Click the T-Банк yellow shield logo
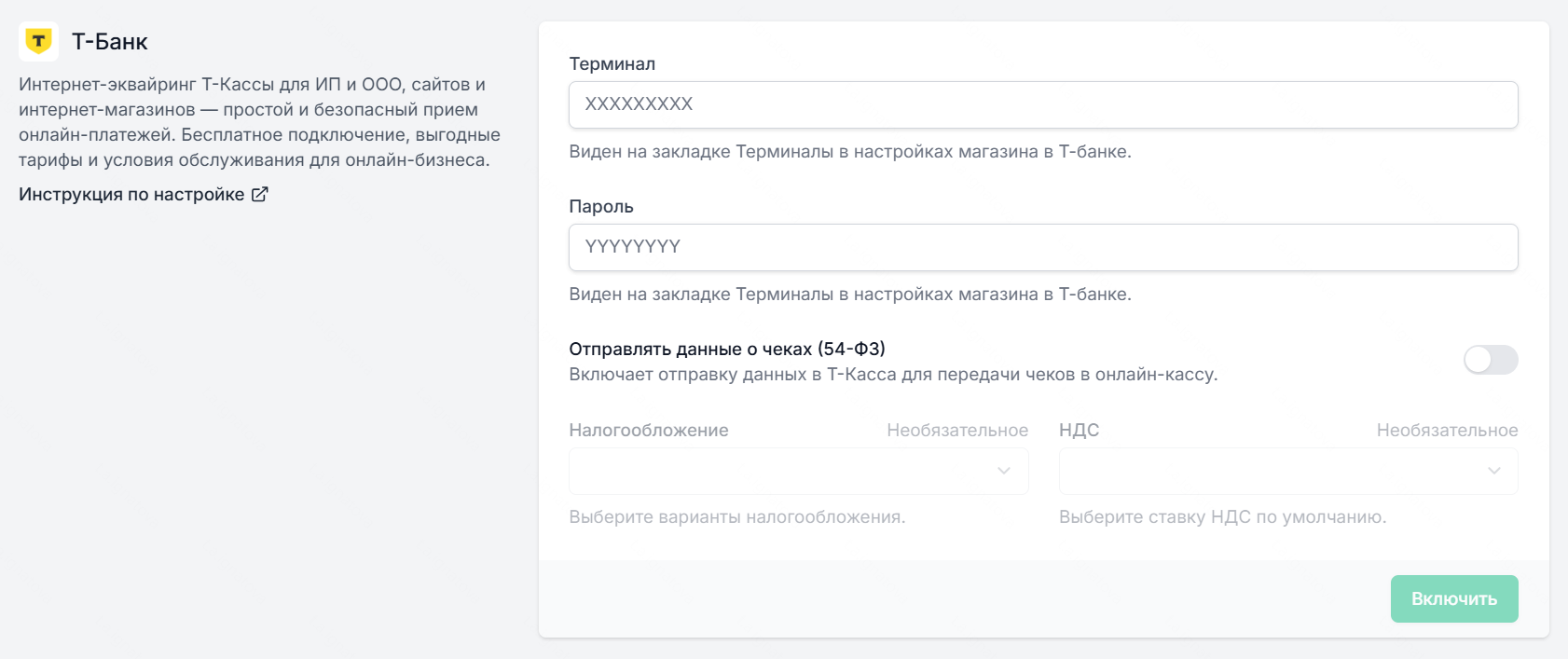This screenshot has width=1568, height=659. coord(38,42)
